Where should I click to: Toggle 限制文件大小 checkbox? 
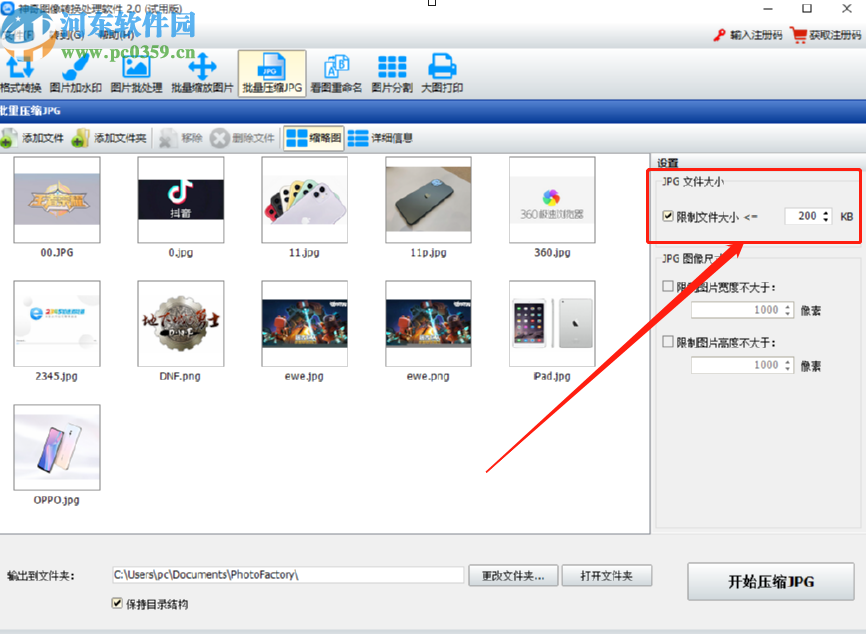point(668,216)
